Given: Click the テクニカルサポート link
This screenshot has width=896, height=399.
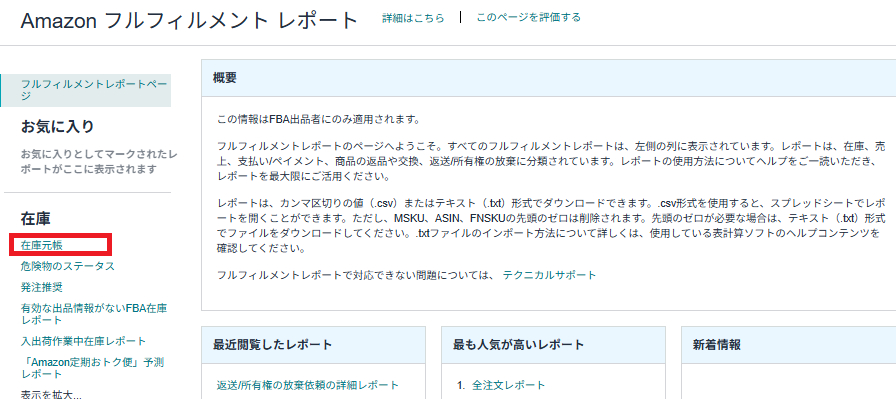Looking at the screenshot, I should pos(549,275).
